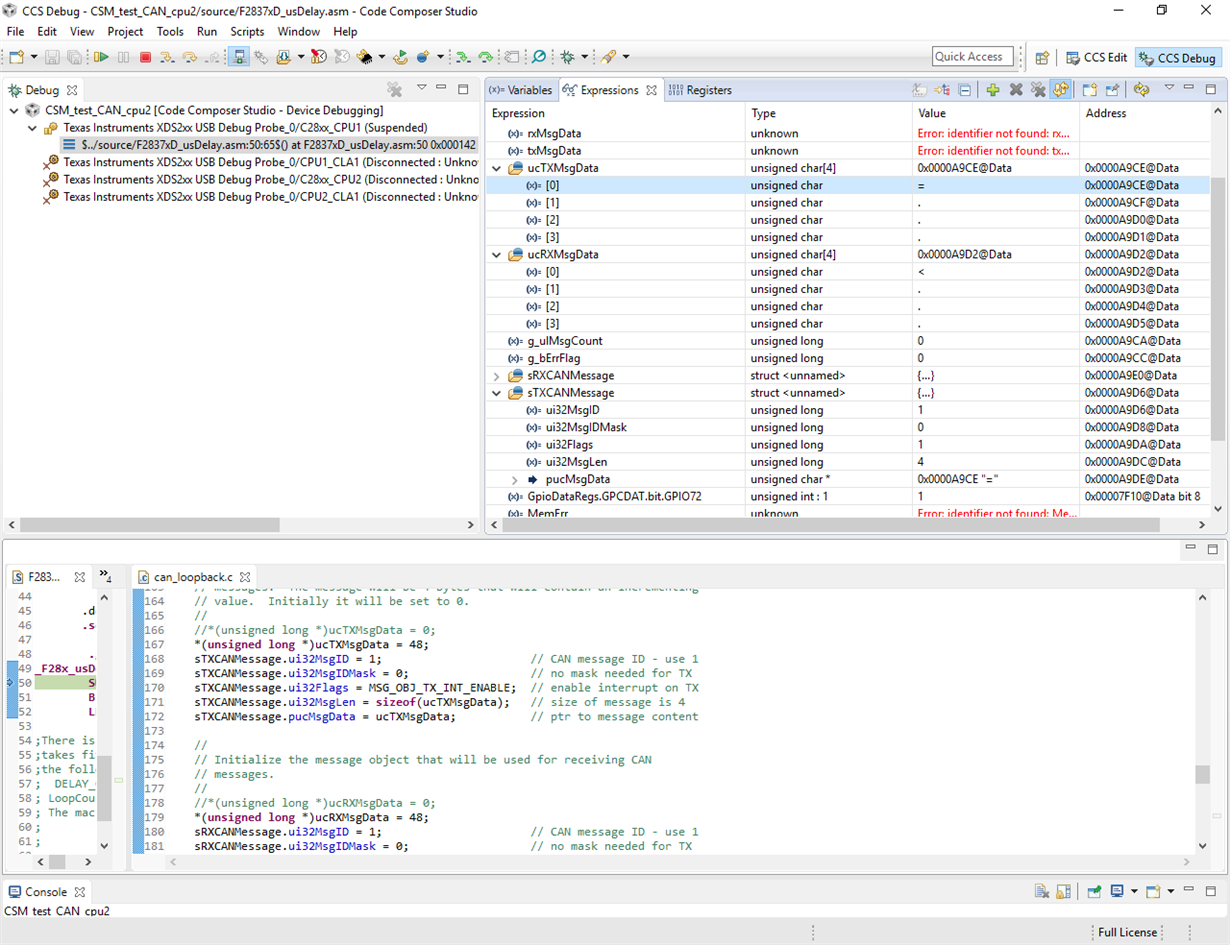Toggle Scroll Lock in the Console
Screen dimensions: 1230x945
1063,892
